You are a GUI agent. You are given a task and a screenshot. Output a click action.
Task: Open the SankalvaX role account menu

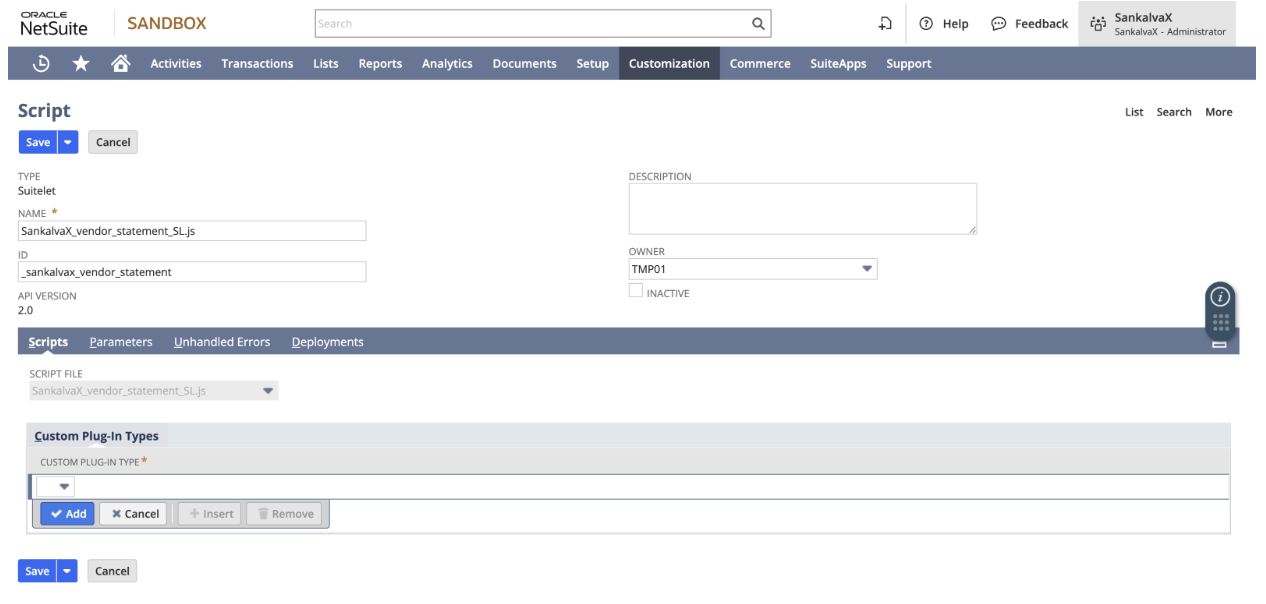coord(1158,24)
